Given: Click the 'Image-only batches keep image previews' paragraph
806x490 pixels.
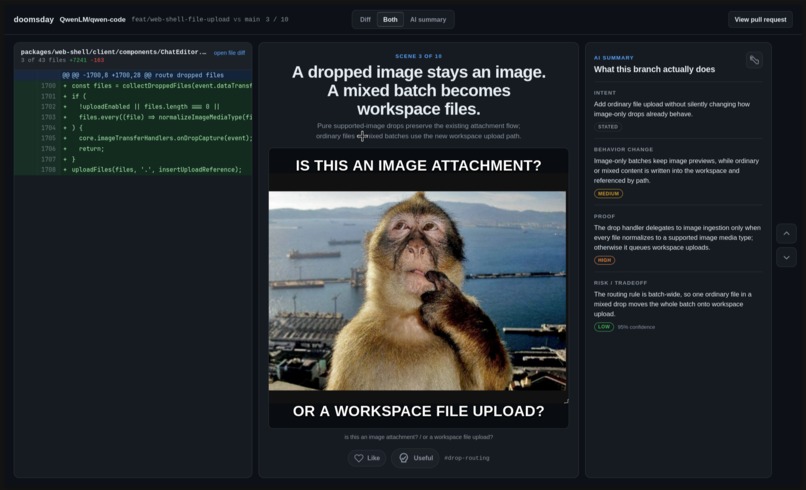Looking at the screenshot, I should tap(676, 171).
